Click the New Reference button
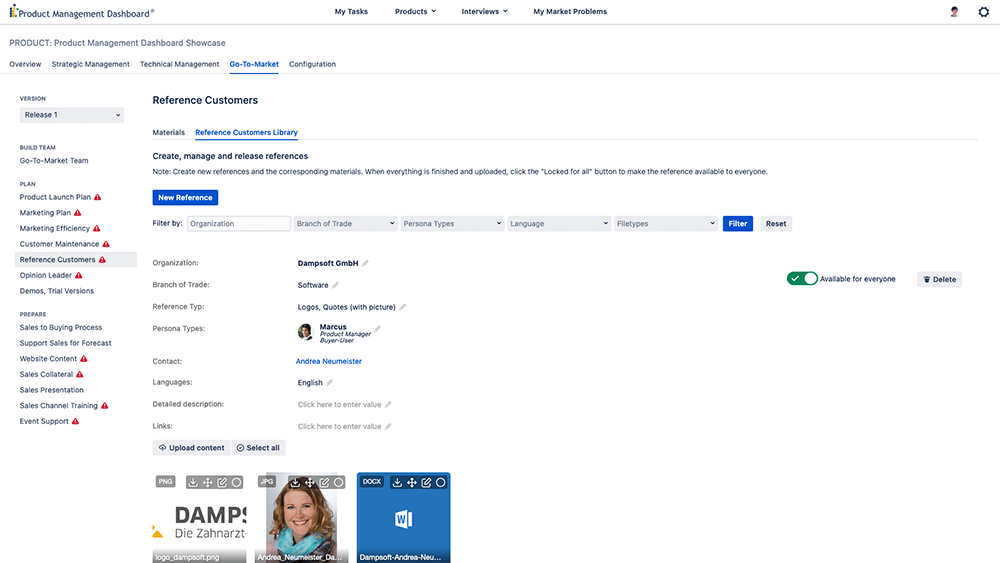 pyautogui.click(x=185, y=198)
